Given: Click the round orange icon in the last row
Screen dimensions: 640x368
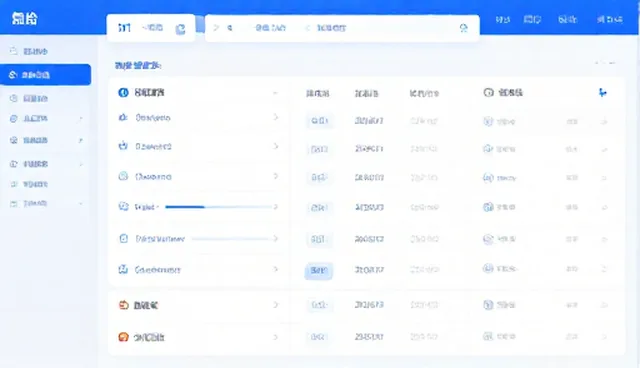Looking at the screenshot, I should 123,337.
